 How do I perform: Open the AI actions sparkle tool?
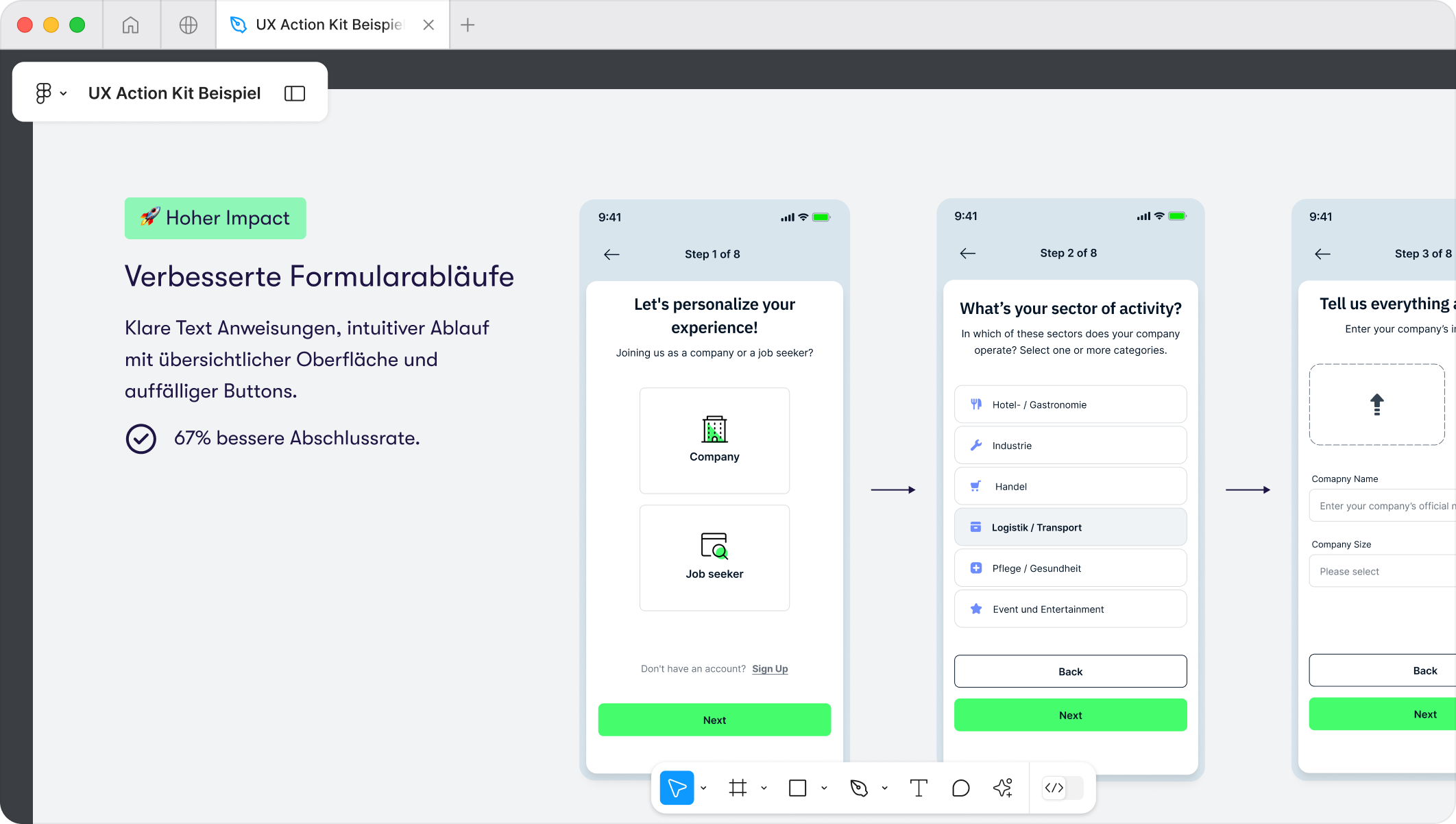click(x=1003, y=788)
